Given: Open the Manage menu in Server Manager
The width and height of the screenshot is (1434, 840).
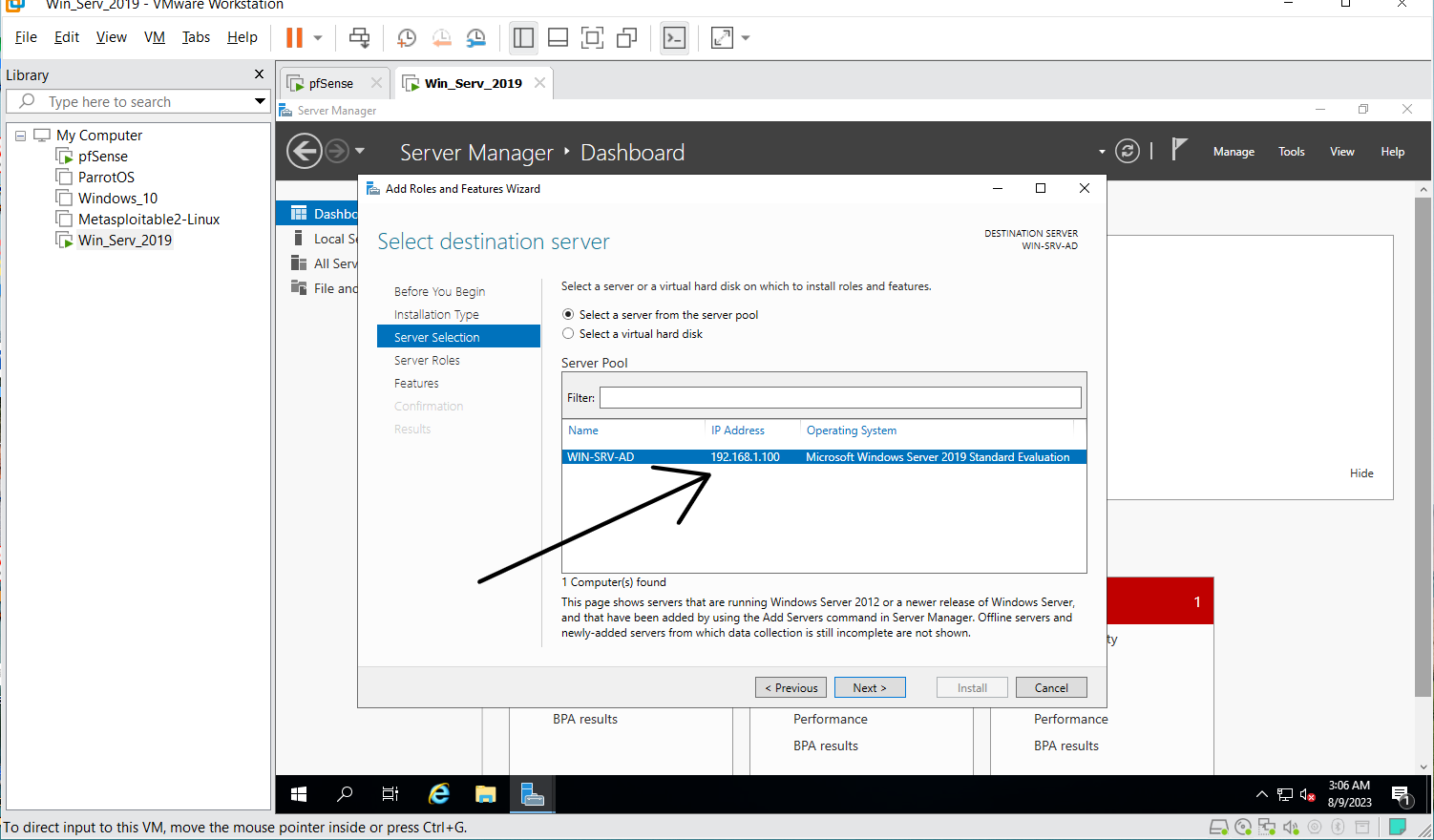Looking at the screenshot, I should click(x=1234, y=152).
